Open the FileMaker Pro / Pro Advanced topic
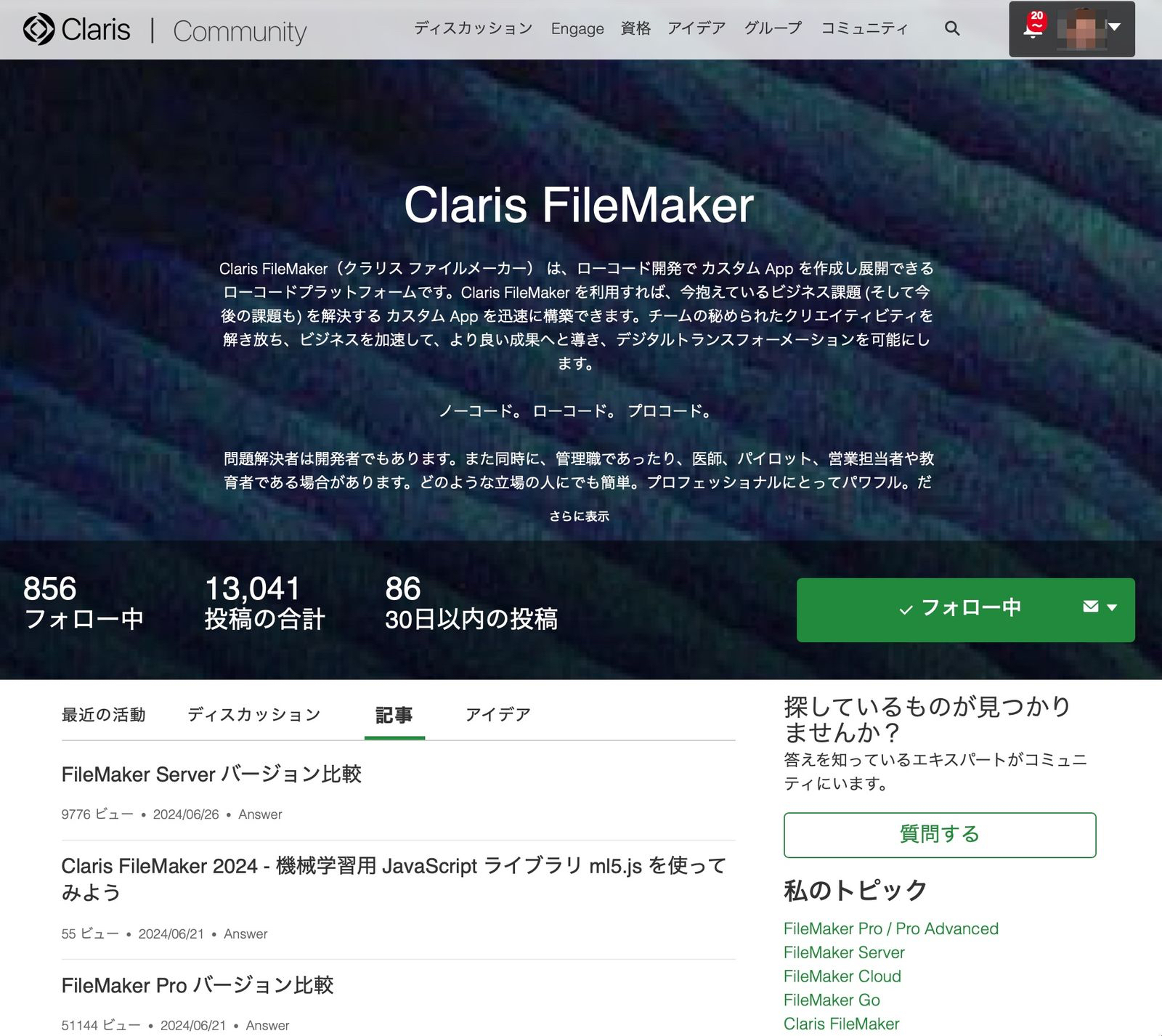The width and height of the screenshot is (1162, 1036). [890, 928]
